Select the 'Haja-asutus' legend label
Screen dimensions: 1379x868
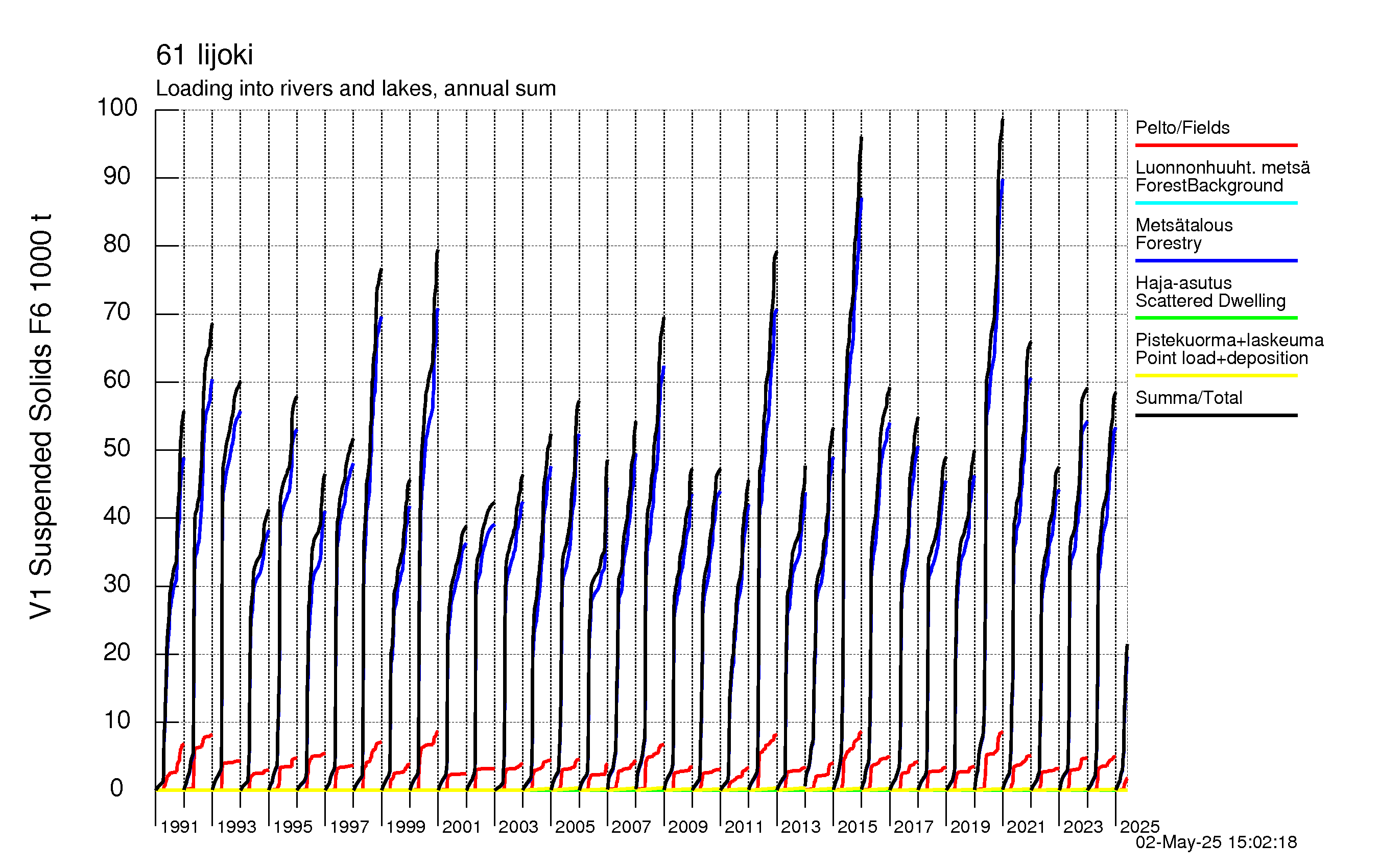coord(1183,283)
